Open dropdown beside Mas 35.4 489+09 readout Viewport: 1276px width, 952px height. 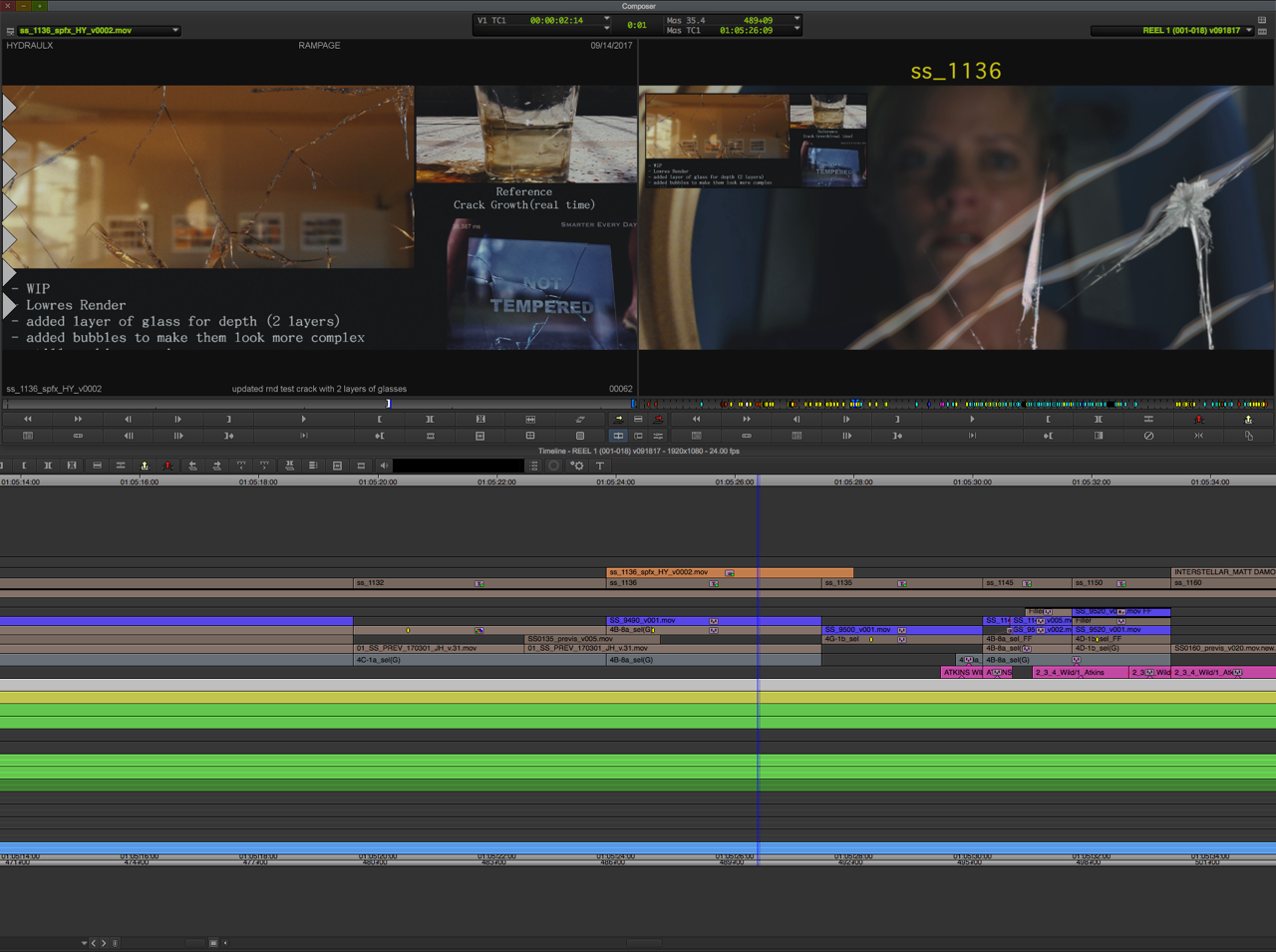[796, 20]
